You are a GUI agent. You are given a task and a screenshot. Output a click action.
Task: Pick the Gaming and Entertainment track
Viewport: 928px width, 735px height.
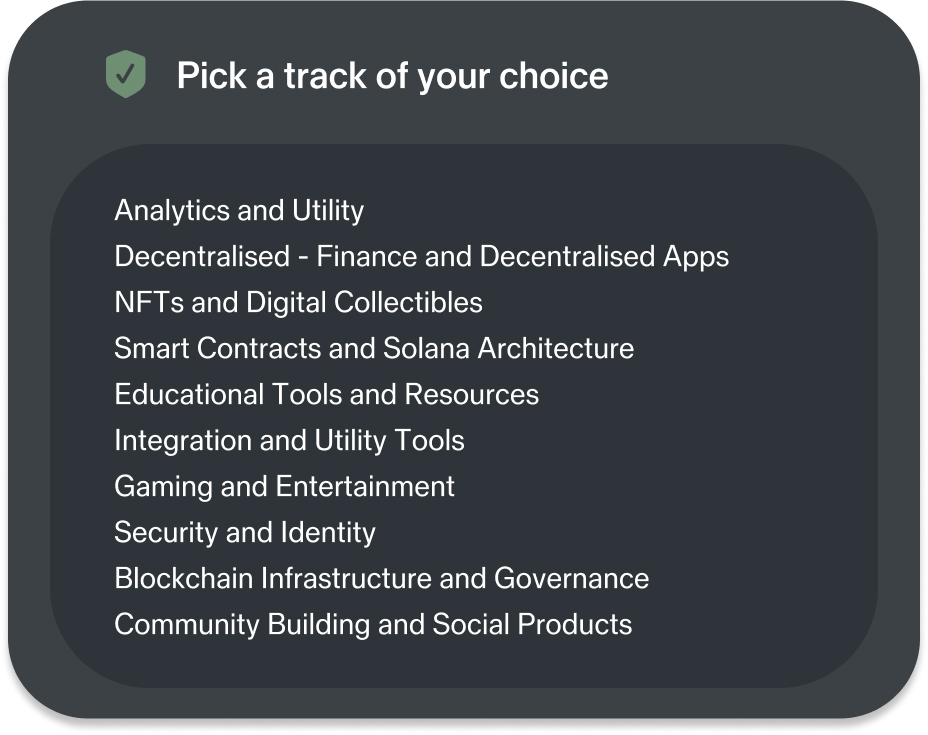point(284,486)
